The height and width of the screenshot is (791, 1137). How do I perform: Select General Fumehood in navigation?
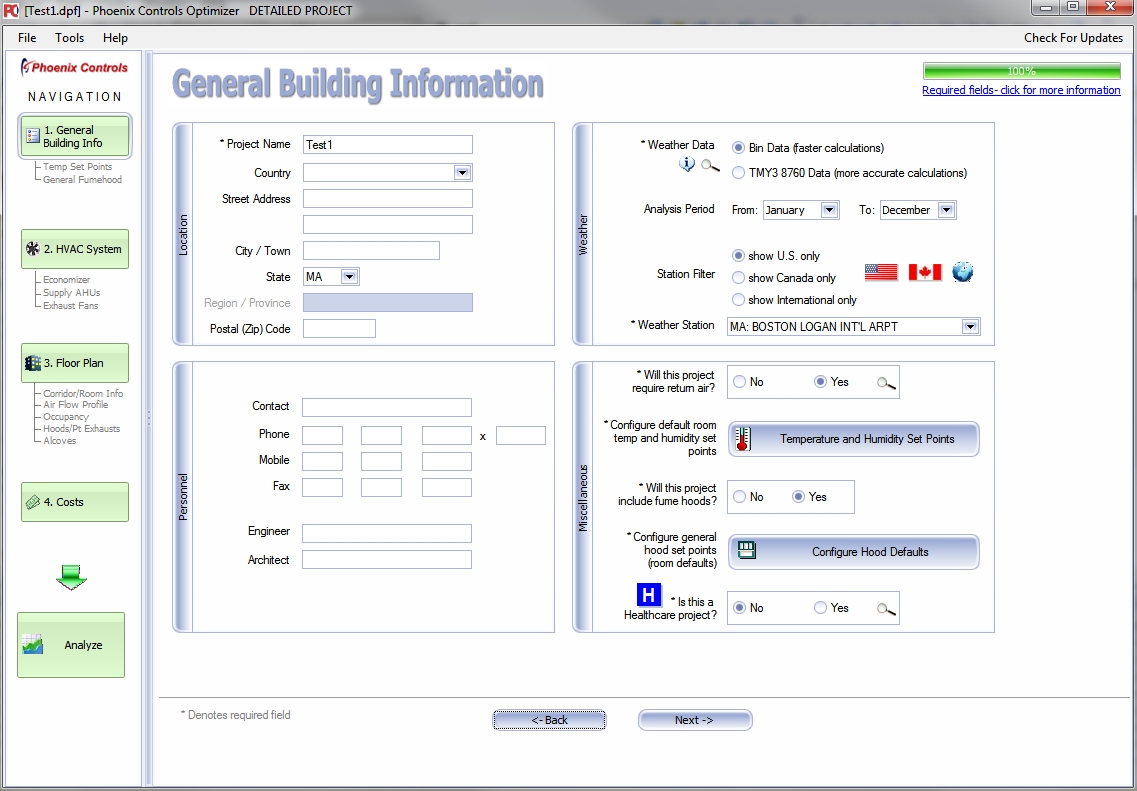(x=82, y=180)
